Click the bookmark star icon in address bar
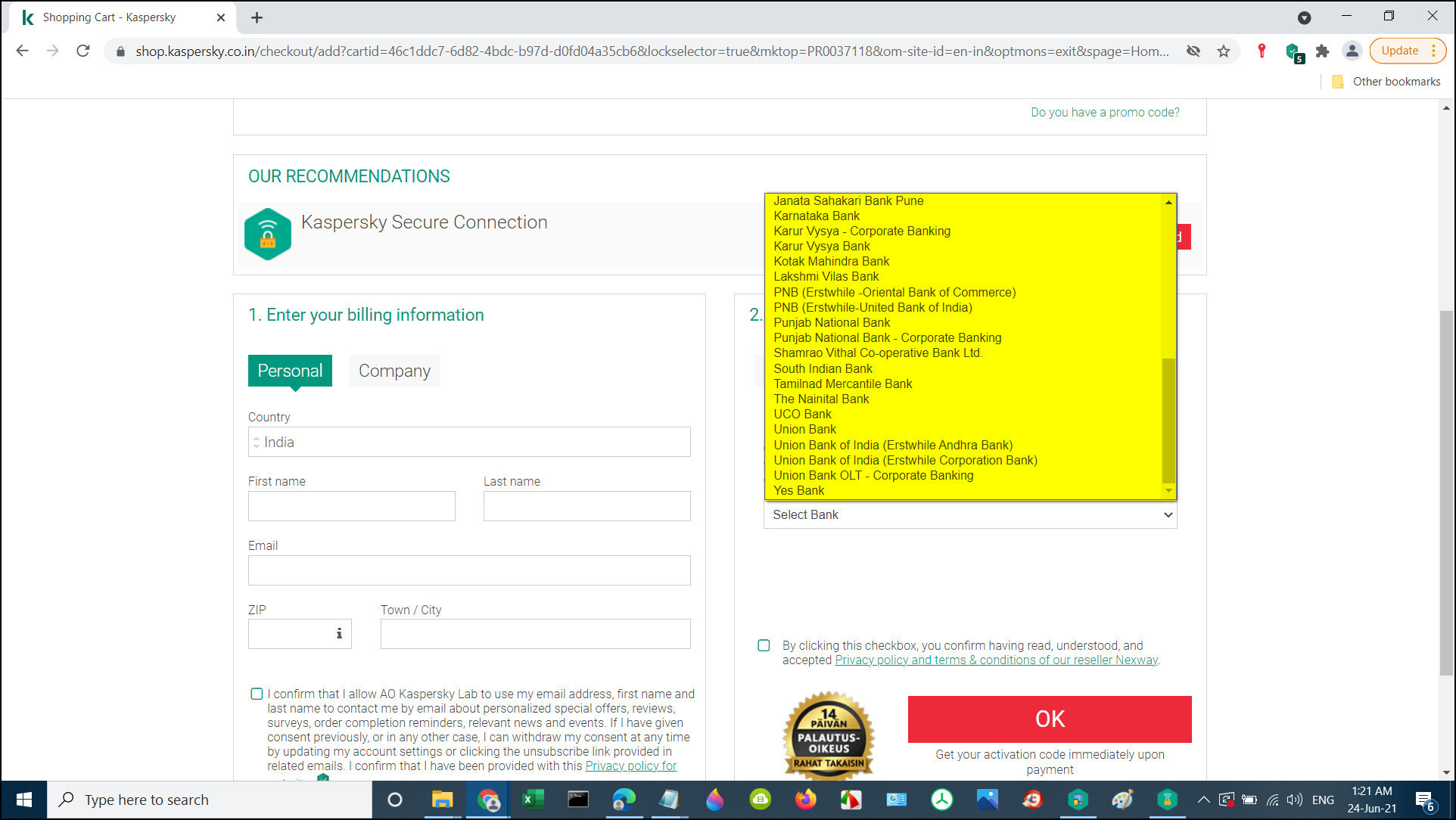1456x820 pixels. click(x=1224, y=51)
